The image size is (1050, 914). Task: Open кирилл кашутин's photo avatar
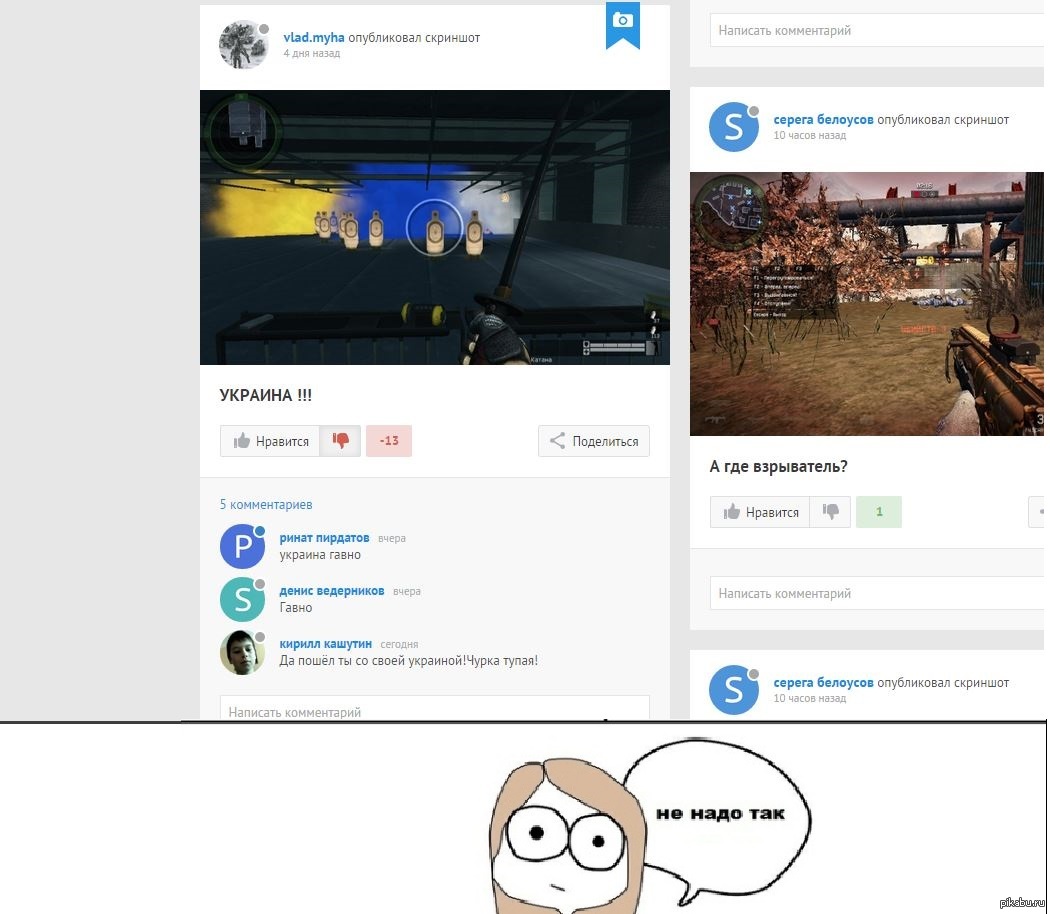[x=242, y=652]
